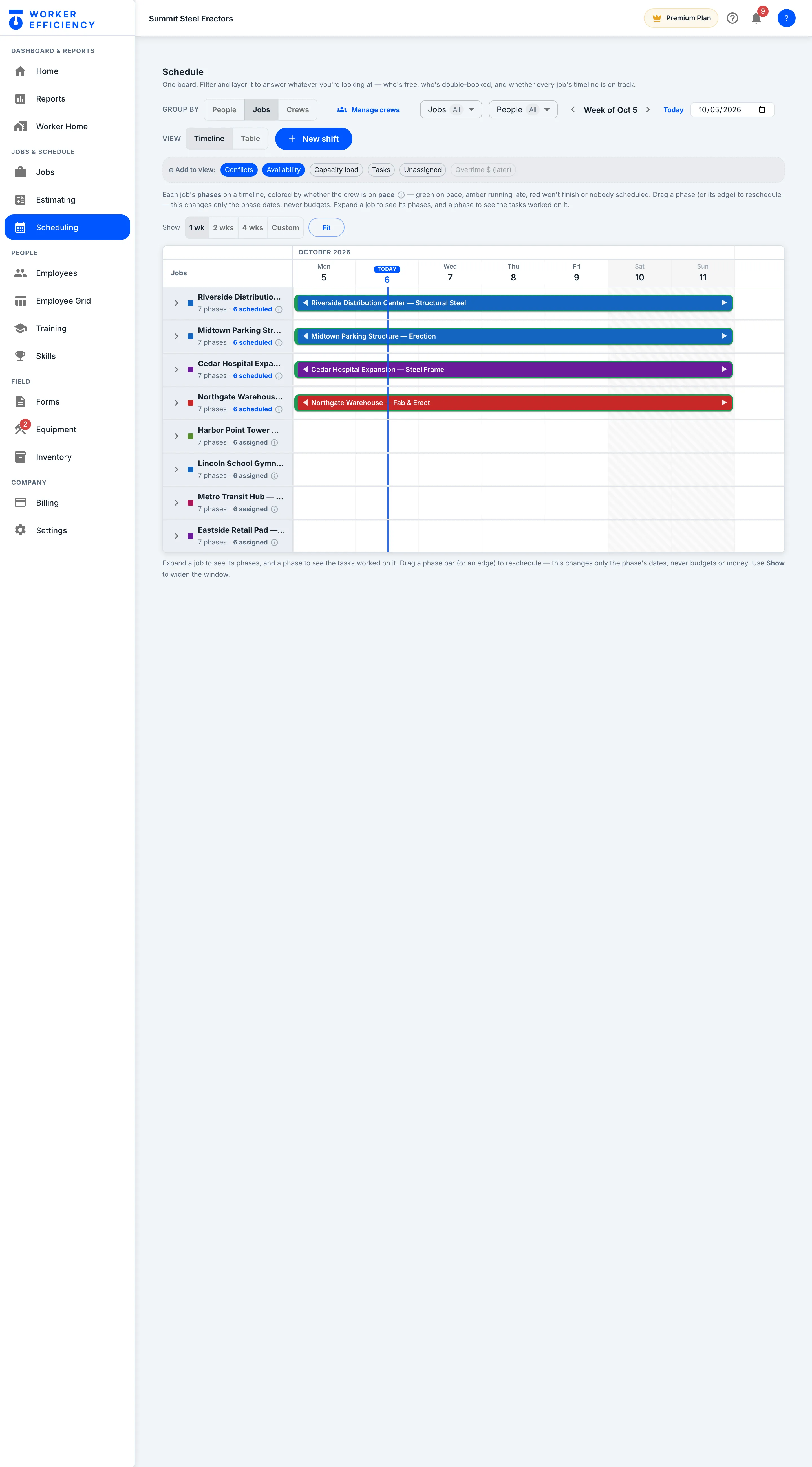Viewport: 812px width, 1467px height.
Task: Click the Equipment tools icon with badge
Action: [21, 429]
